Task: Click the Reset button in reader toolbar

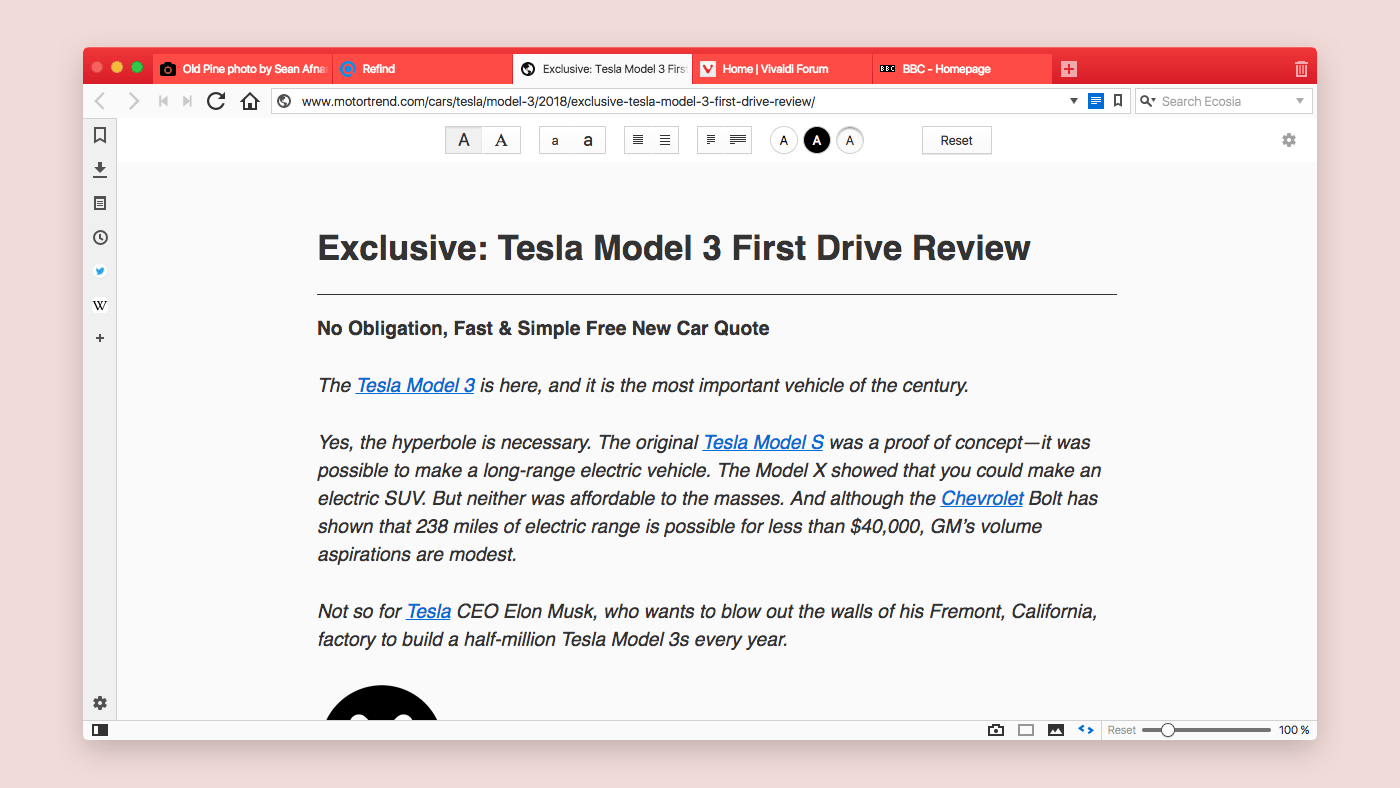Action: (x=956, y=141)
